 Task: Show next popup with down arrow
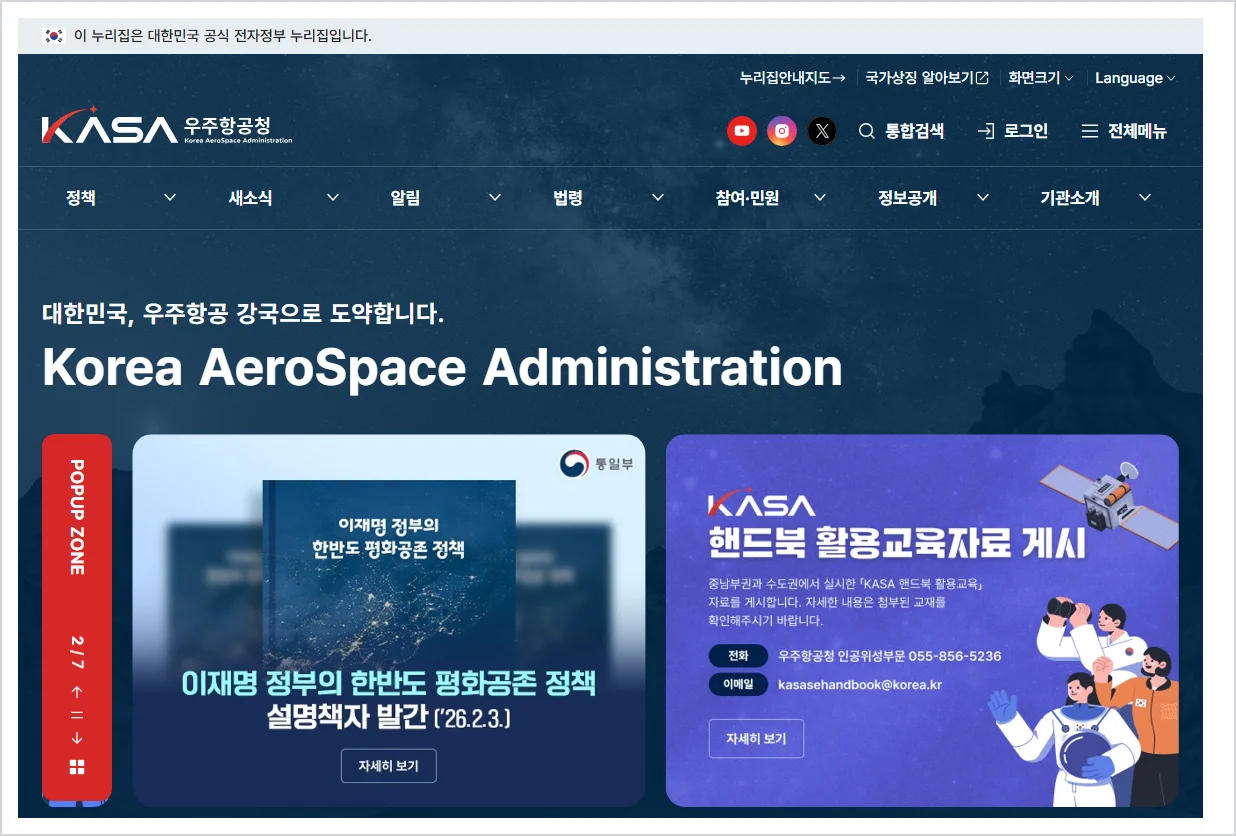pos(77,739)
